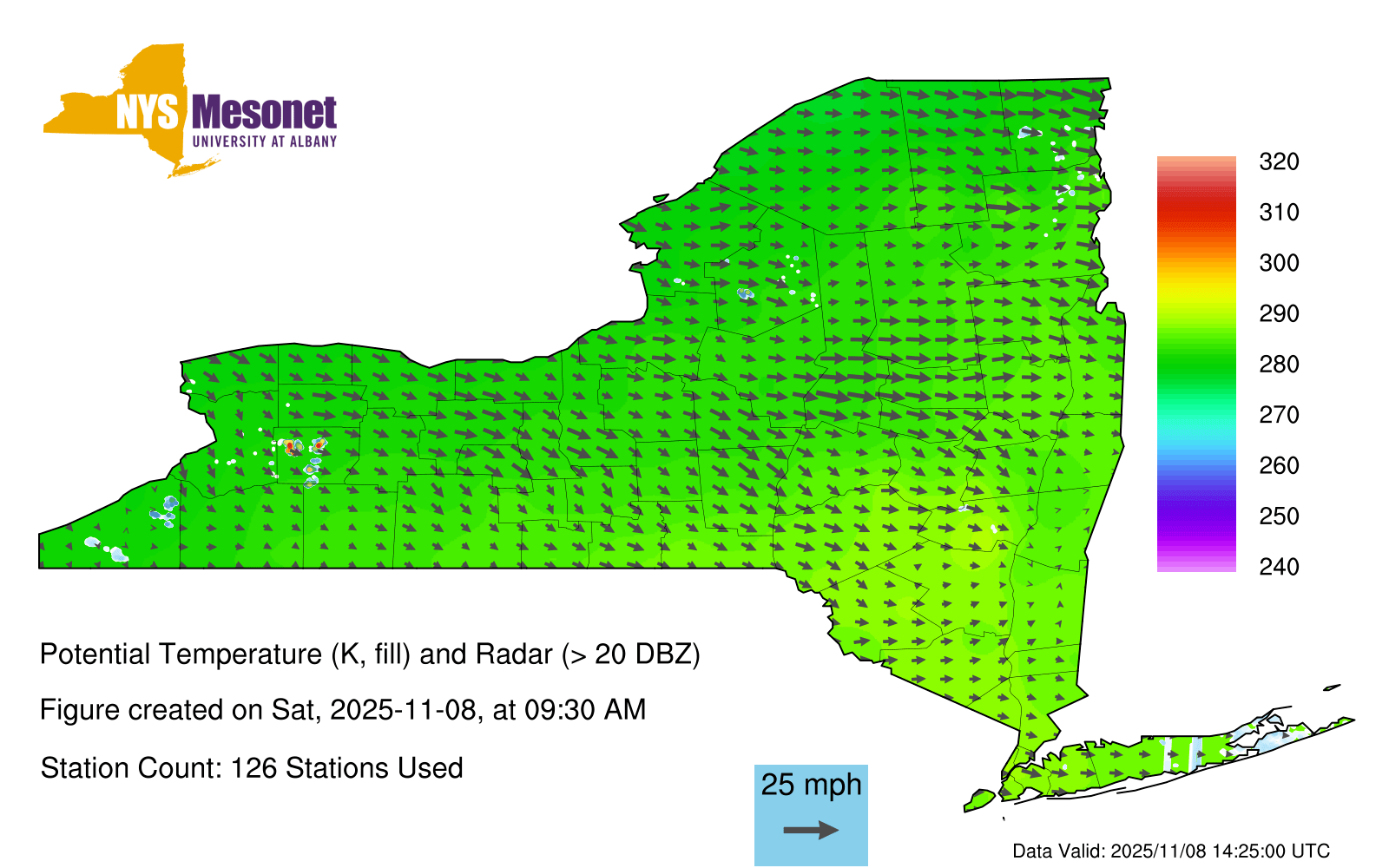This screenshot has height=868, width=1389.
Task: Click the 320 label on the color scale
Action: [1279, 161]
